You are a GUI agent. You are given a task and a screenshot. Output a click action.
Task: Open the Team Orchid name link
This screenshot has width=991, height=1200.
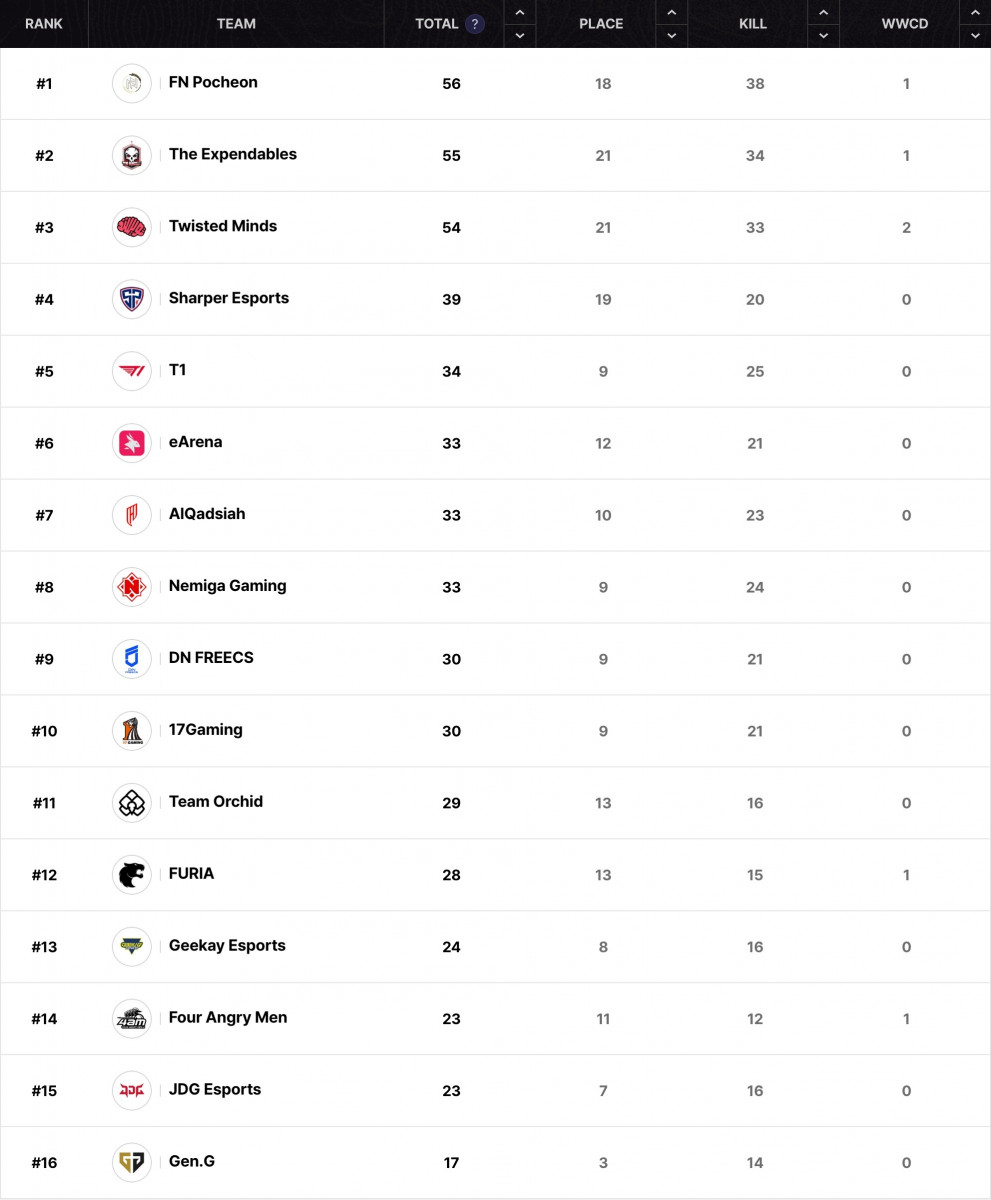coord(216,802)
